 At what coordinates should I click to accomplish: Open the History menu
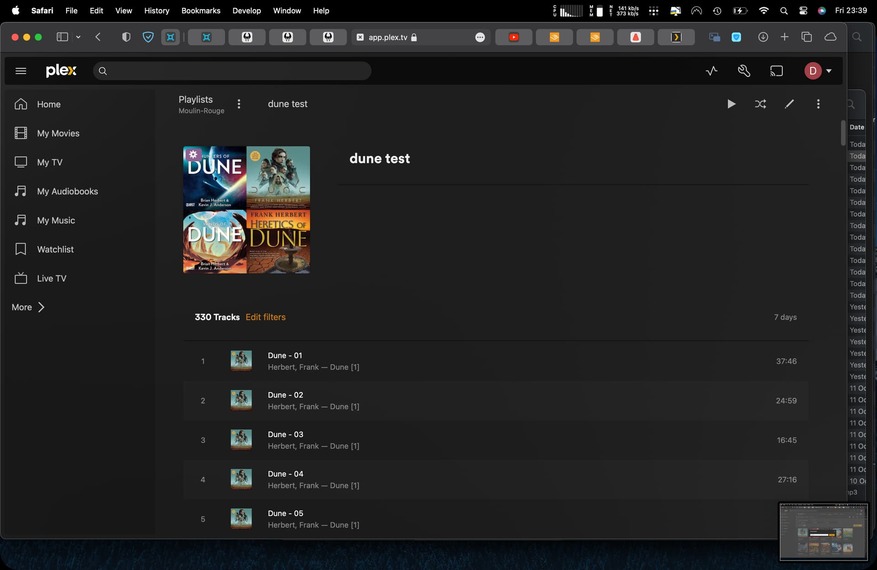[x=157, y=11]
